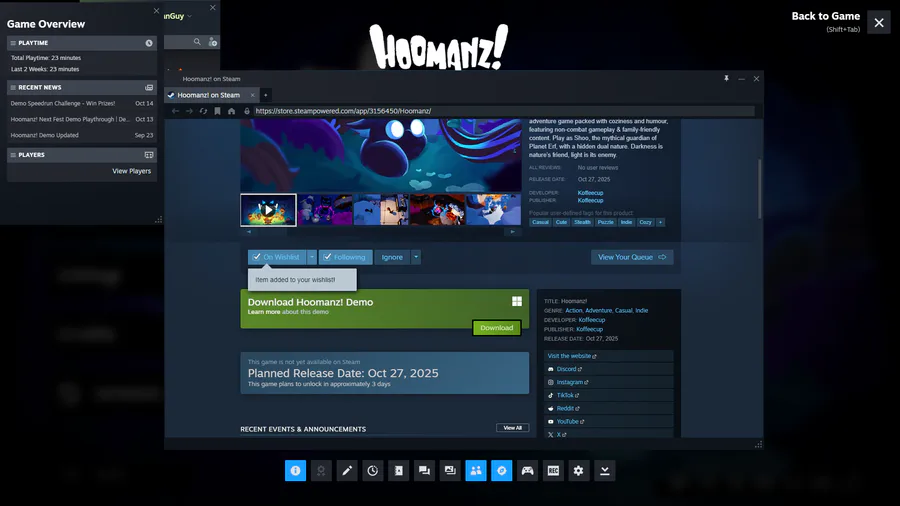Toggle the Following checkbox button
900x506 pixels.
point(346,257)
